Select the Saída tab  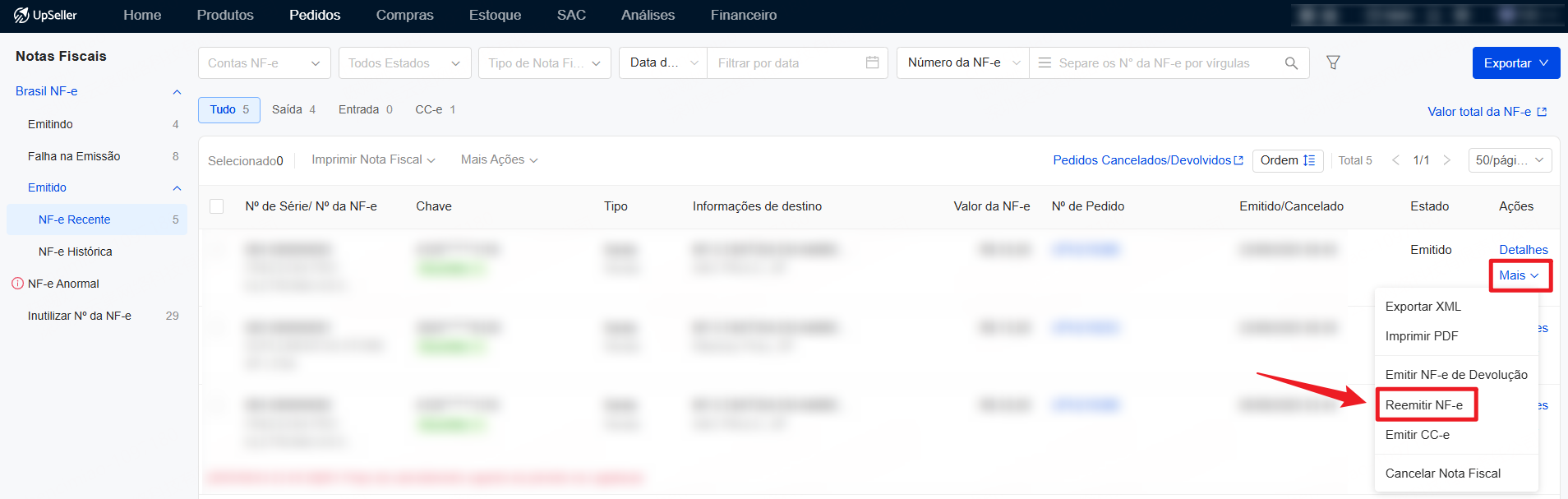[x=293, y=109]
